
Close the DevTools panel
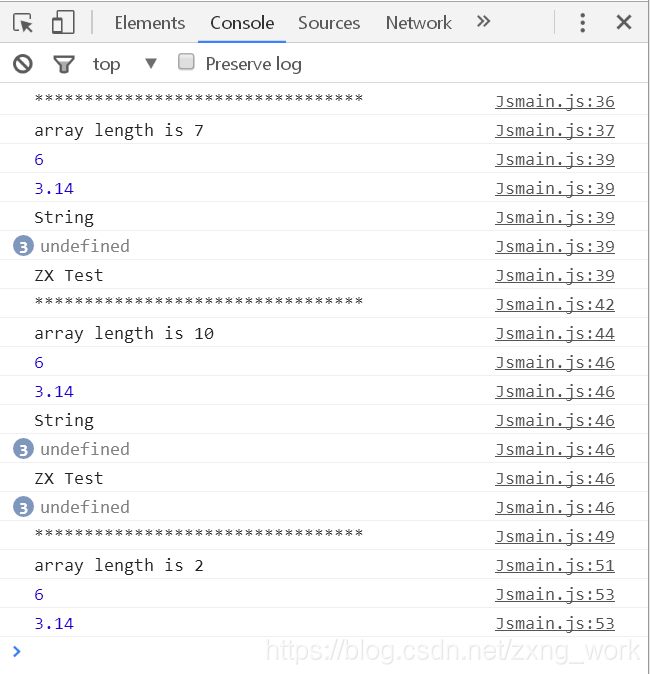[x=623, y=22]
